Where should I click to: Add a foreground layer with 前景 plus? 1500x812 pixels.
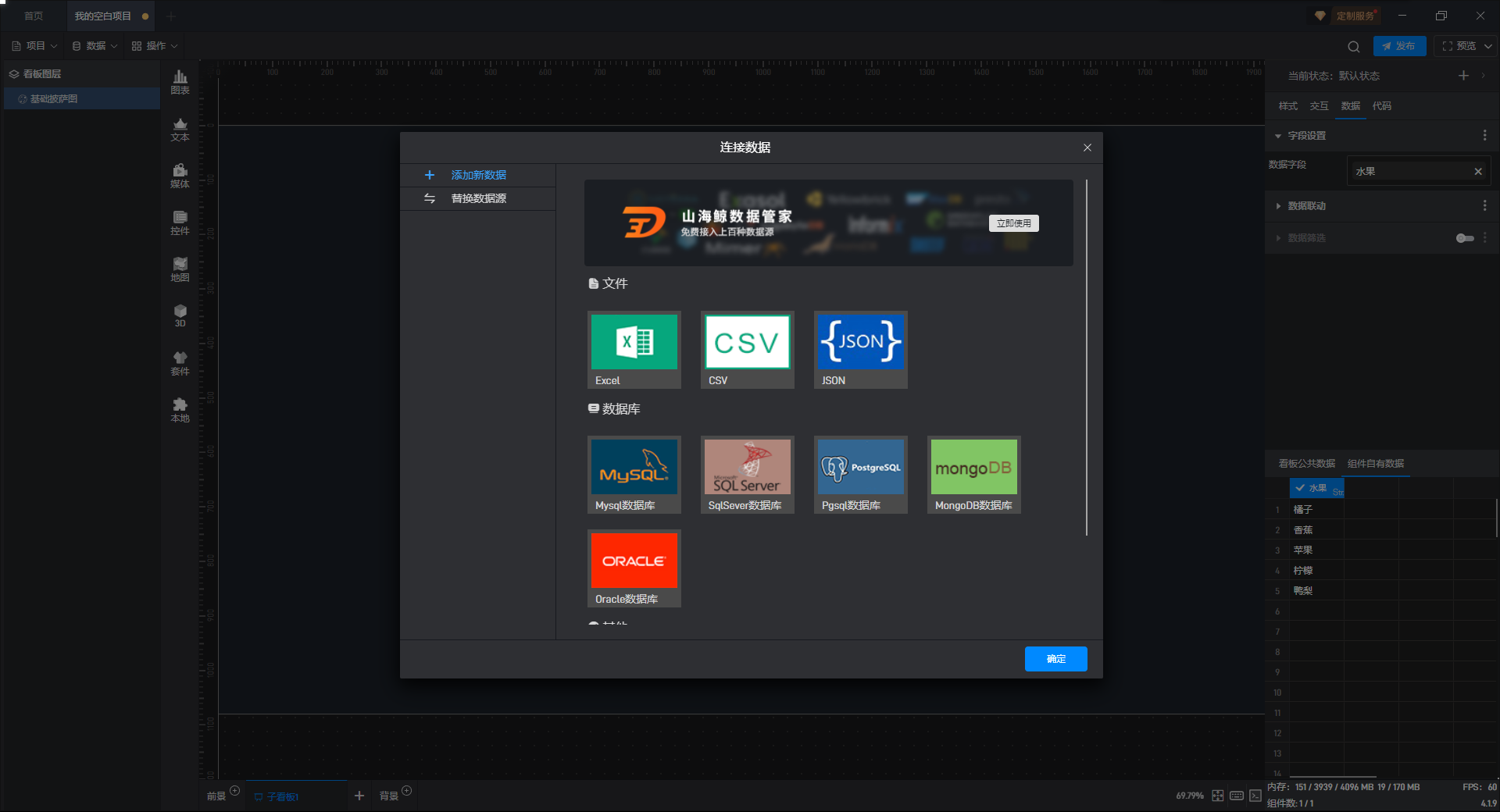click(234, 791)
